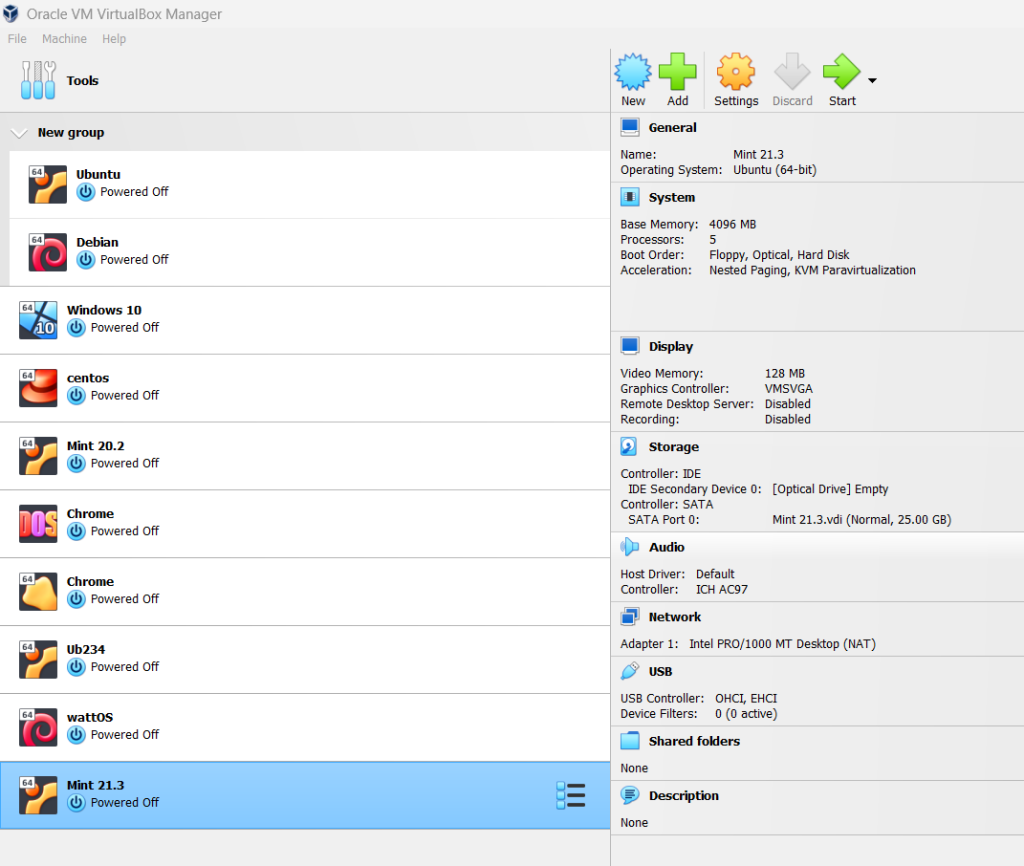Click the 'OHCI, EHCI' USB controller value
The height and width of the screenshot is (866, 1024).
[x=746, y=699]
